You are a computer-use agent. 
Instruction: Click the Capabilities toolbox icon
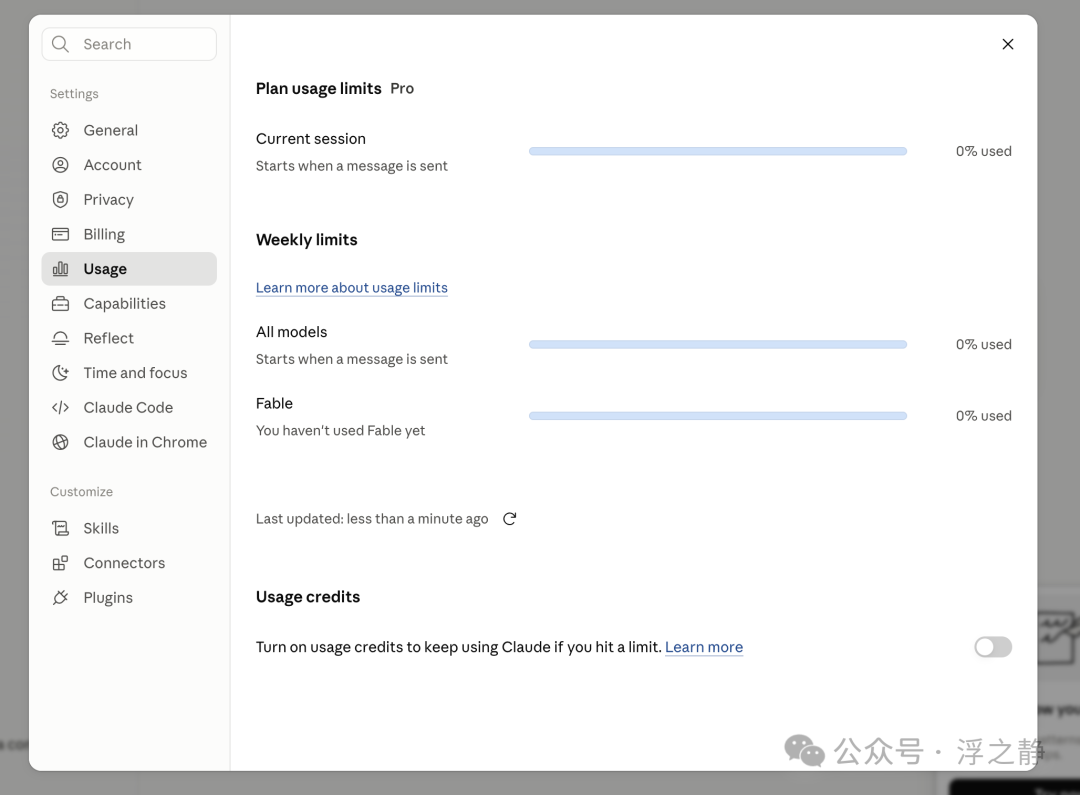[x=61, y=303]
